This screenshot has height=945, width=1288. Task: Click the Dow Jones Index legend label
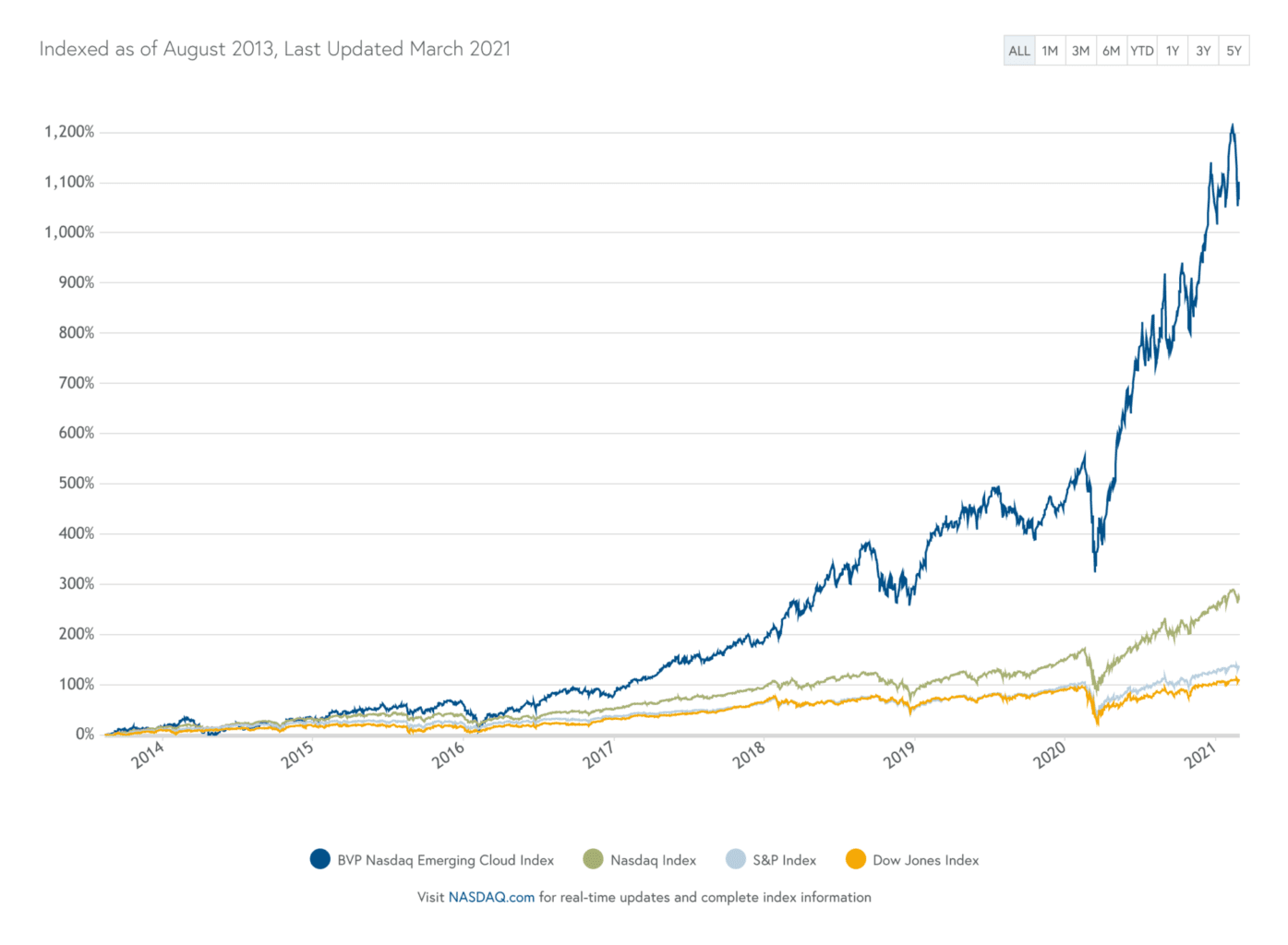click(926, 860)
